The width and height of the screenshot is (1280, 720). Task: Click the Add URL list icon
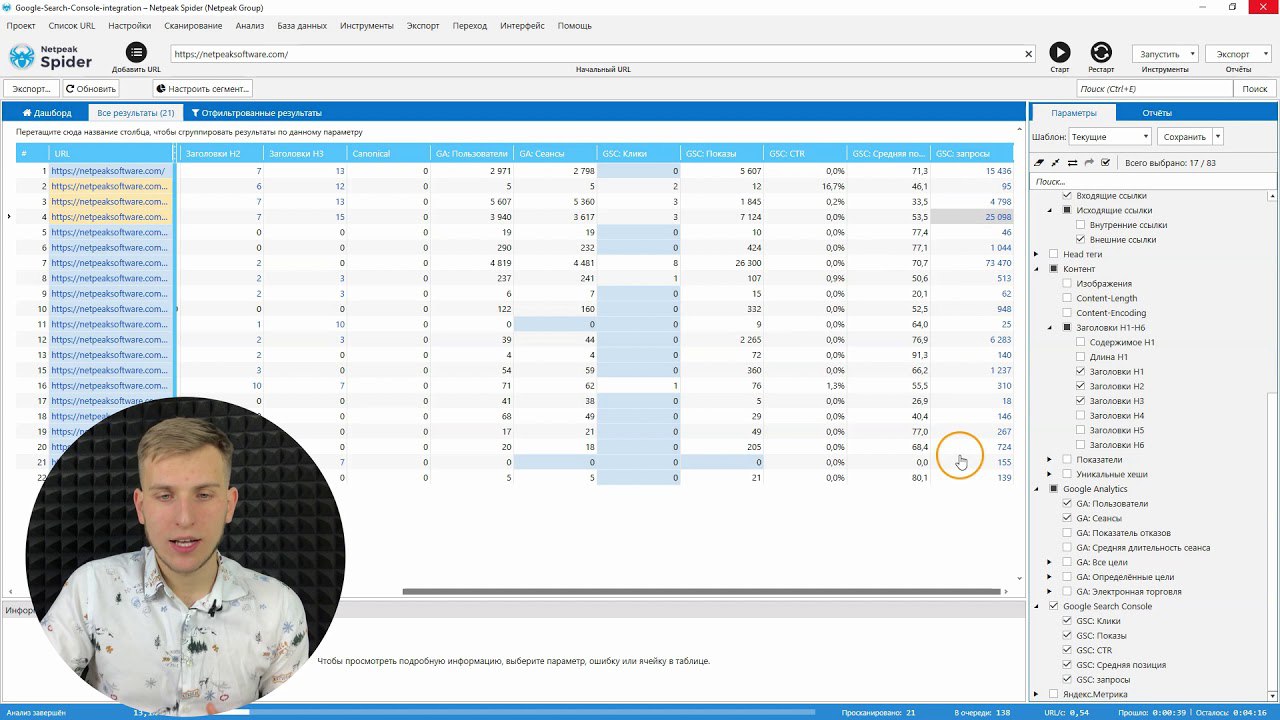point(136,52)
